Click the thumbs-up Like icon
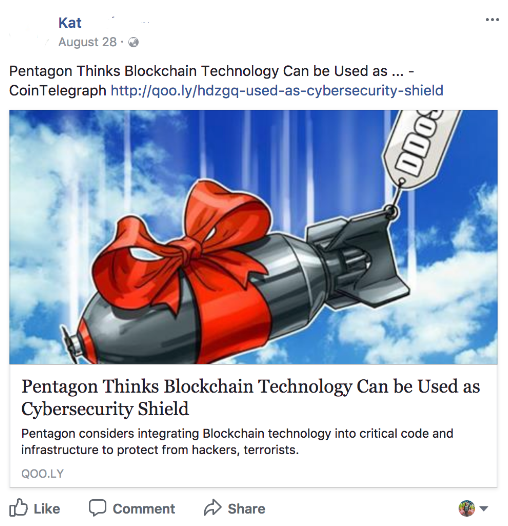The height and width of the screenshot is (526, 508). pos(18,507)
